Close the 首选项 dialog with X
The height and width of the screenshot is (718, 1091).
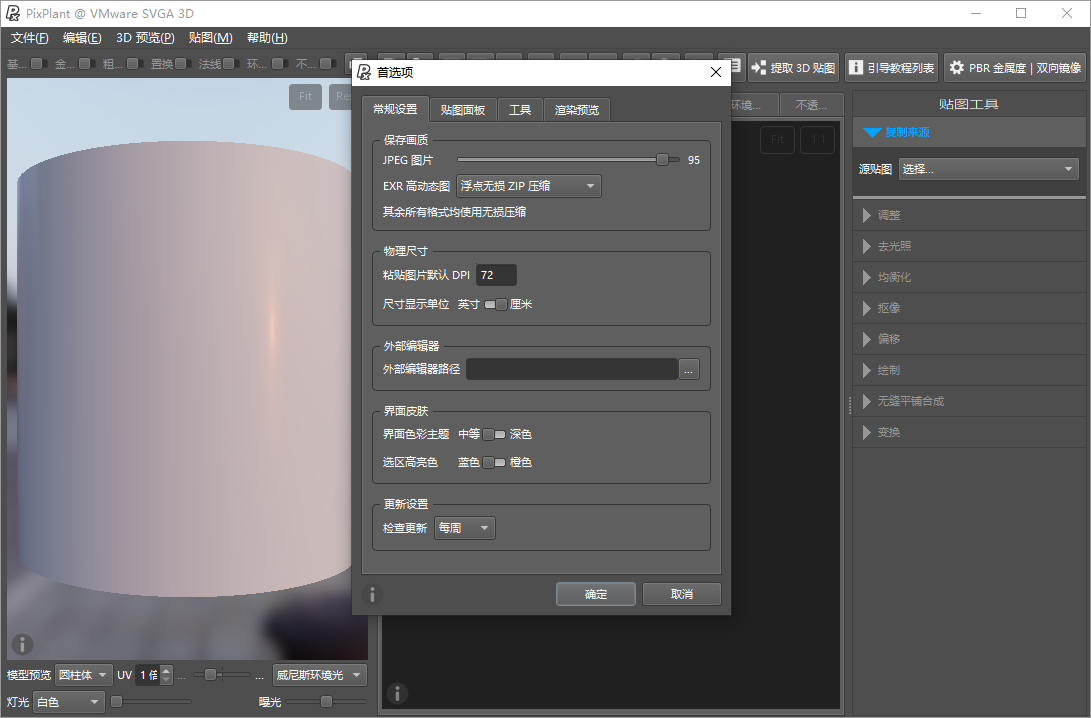[x=715, y=72]
